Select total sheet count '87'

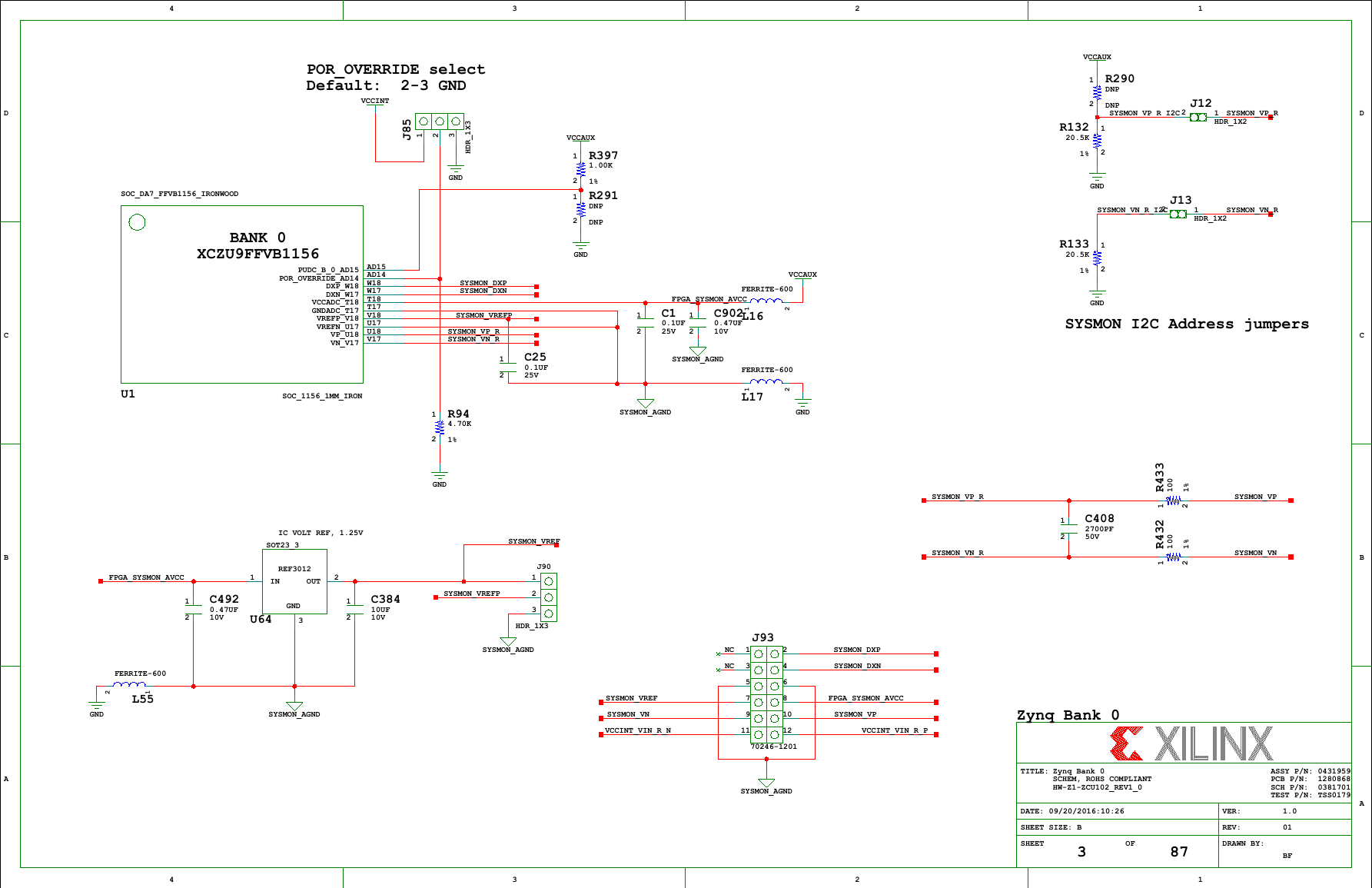(1180, 852)
